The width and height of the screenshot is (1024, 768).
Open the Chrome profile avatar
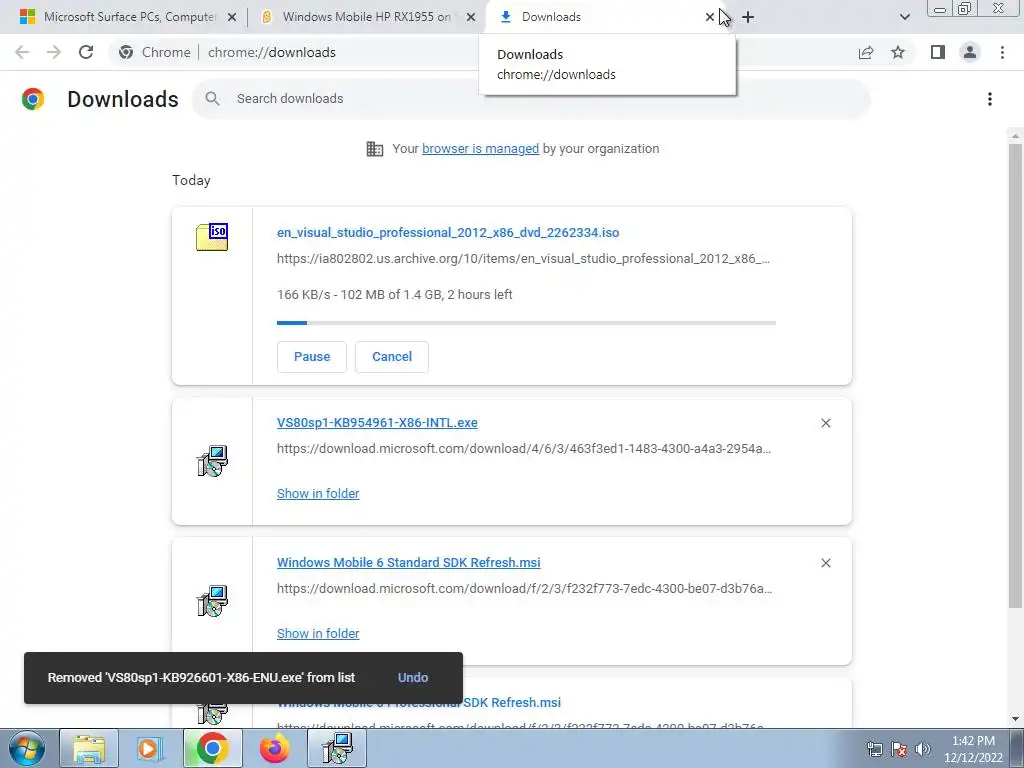[x=970, y=52]
